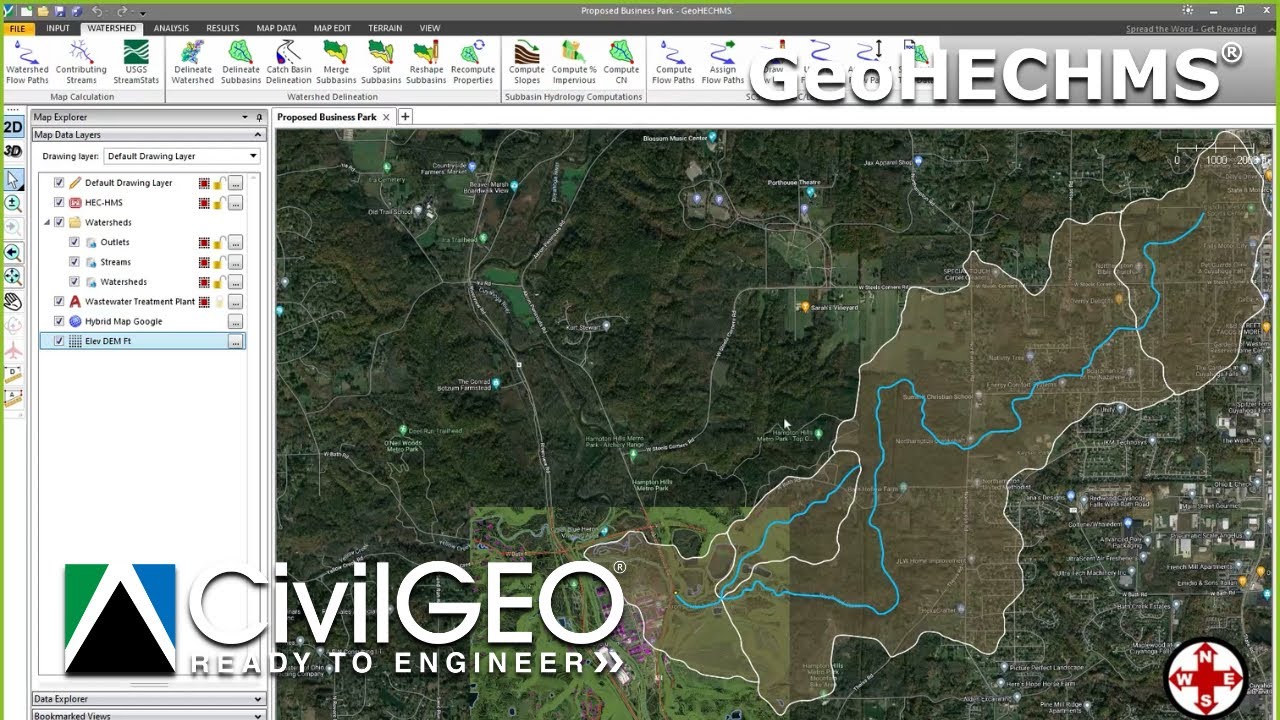Zoom to previous view
This screenshot has width=1280, height=720.
tap(13, 252)
